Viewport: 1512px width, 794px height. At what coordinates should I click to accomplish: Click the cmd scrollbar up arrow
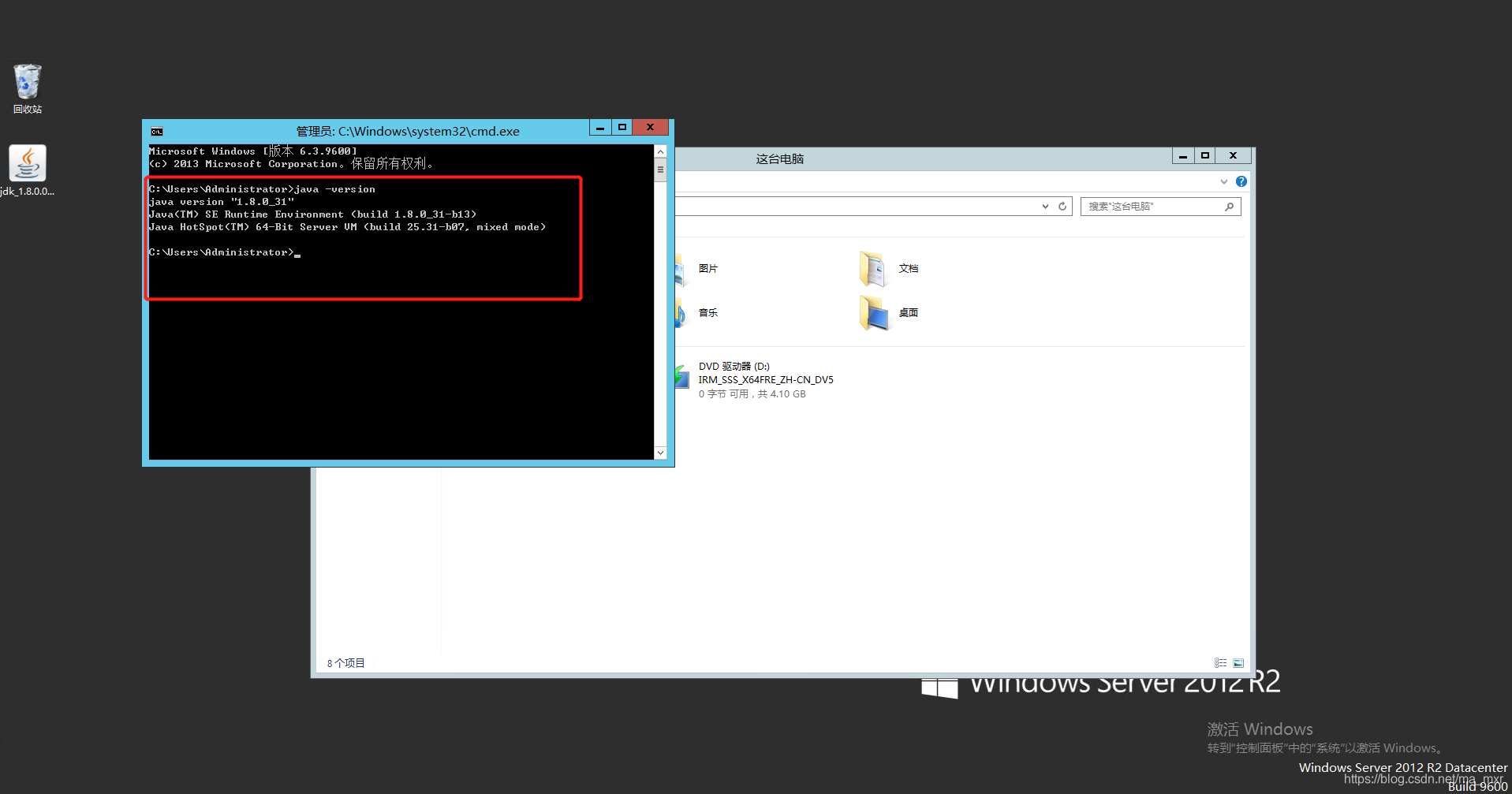point(660,151)
